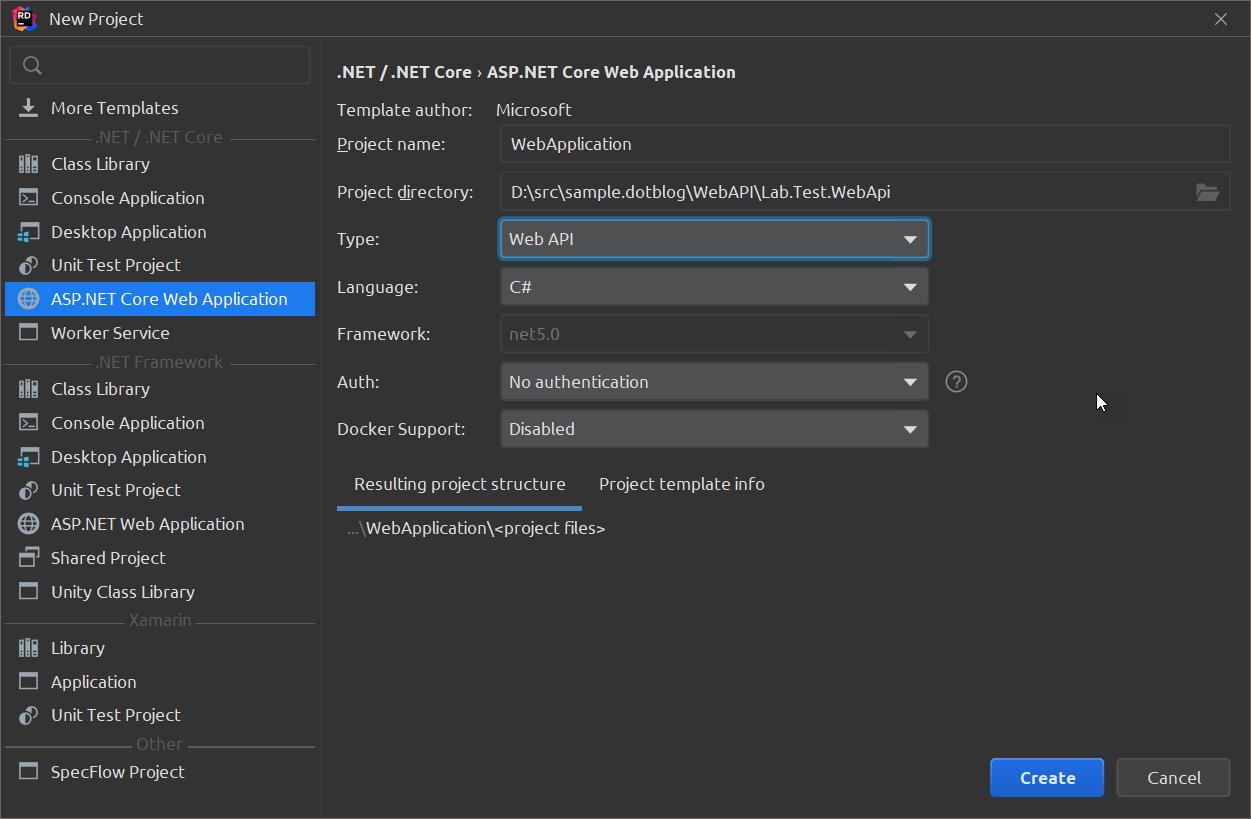The height and width of the screenshot is (819, 1251).
Task: Click the Auth help question mark
Action: click(955, 381)
